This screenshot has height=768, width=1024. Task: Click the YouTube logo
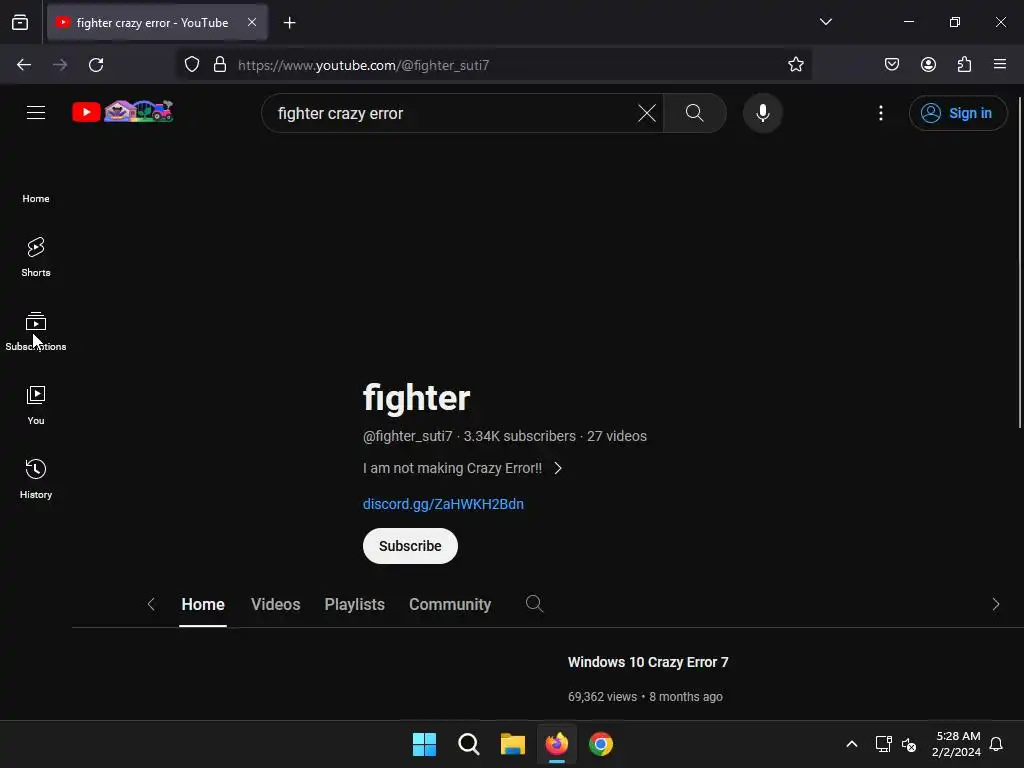123,112
